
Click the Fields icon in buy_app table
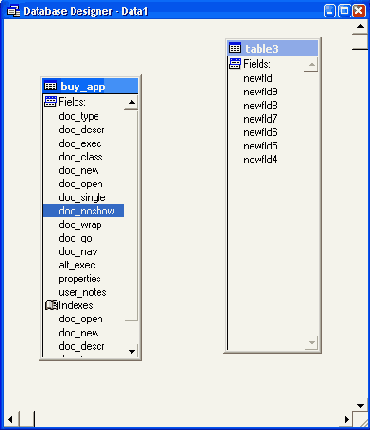pyautogui.click(x=50, y=101)
